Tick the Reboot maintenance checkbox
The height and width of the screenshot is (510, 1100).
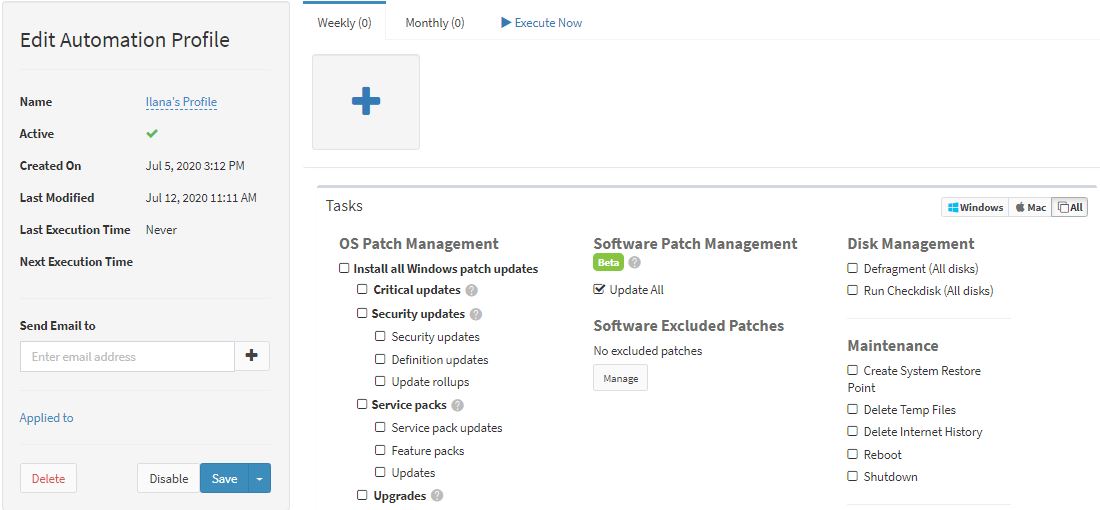(x=852, y=454)
